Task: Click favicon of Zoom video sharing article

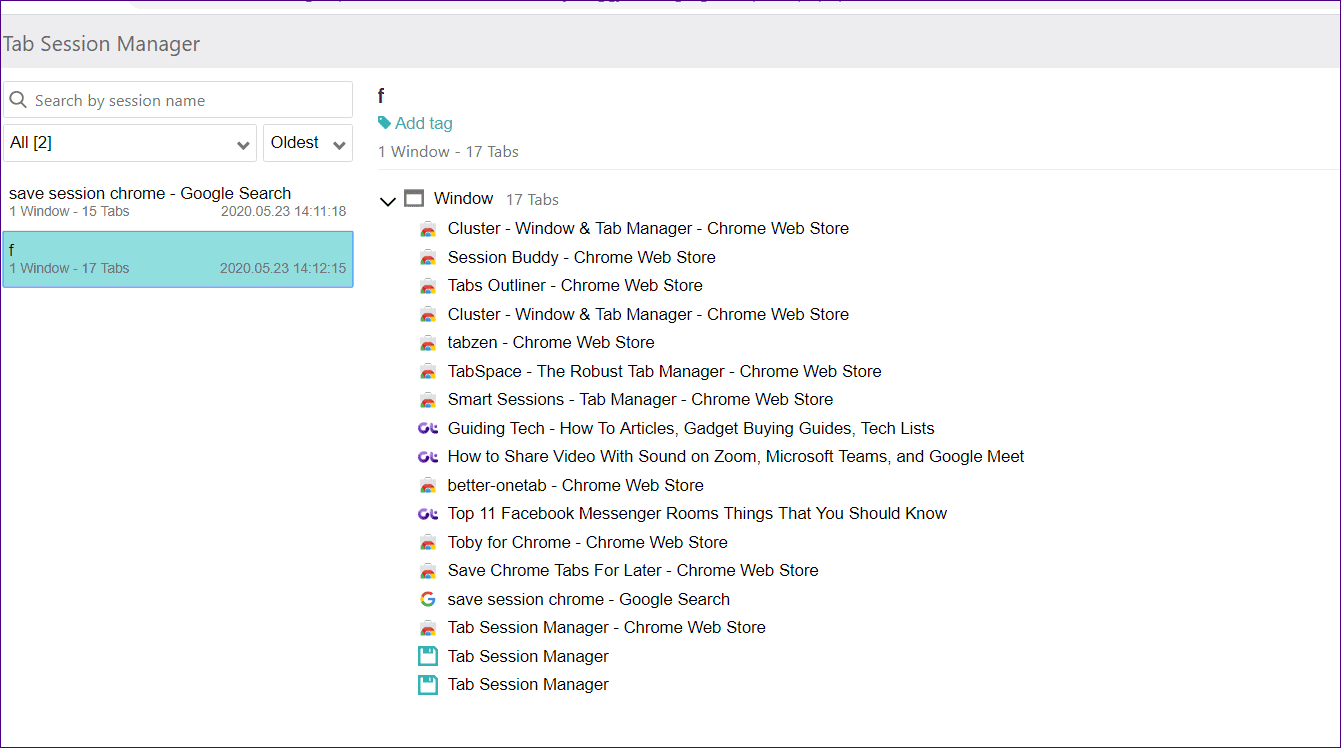Action: pos(428,457)
